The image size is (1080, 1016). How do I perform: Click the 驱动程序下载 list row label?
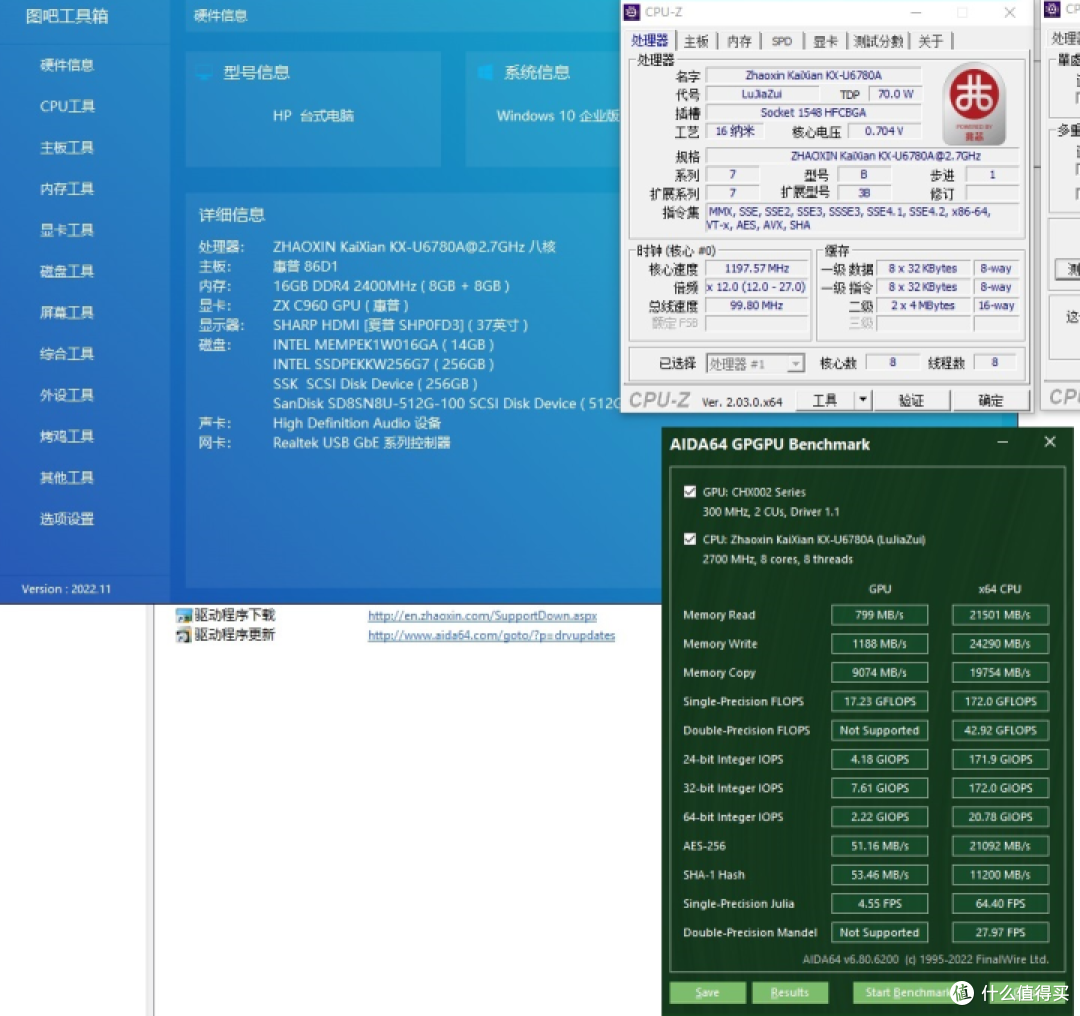234,615
